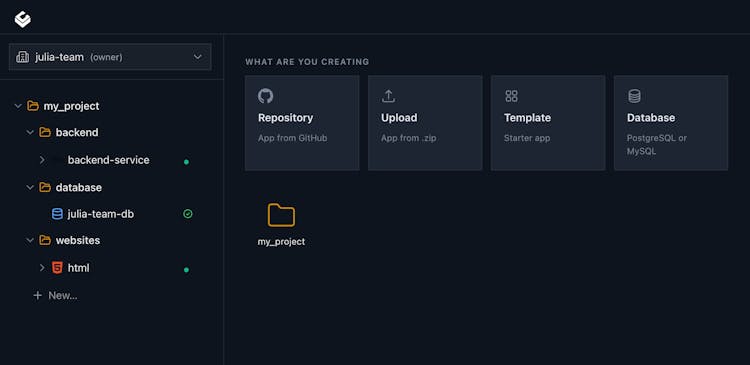Click the green status dot beside html
This screenshot has width=750, height=365.
[187, 270]
